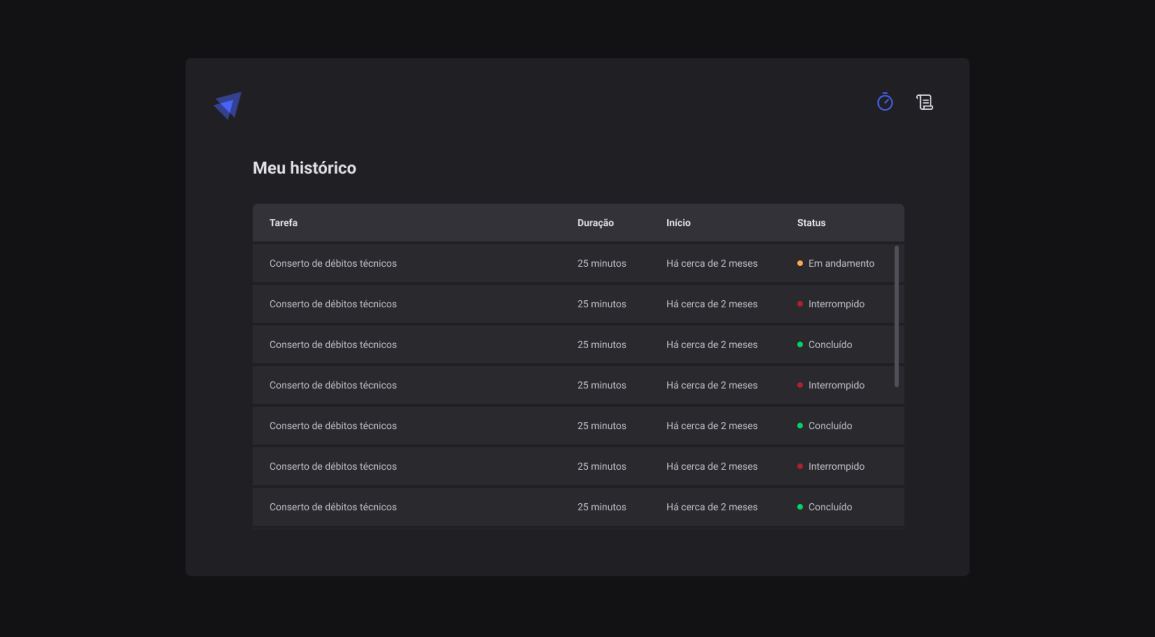This screenshot has height=637, width=1155.
Task: Click Concluído status in the last visible row
Action: click(830, 507)
